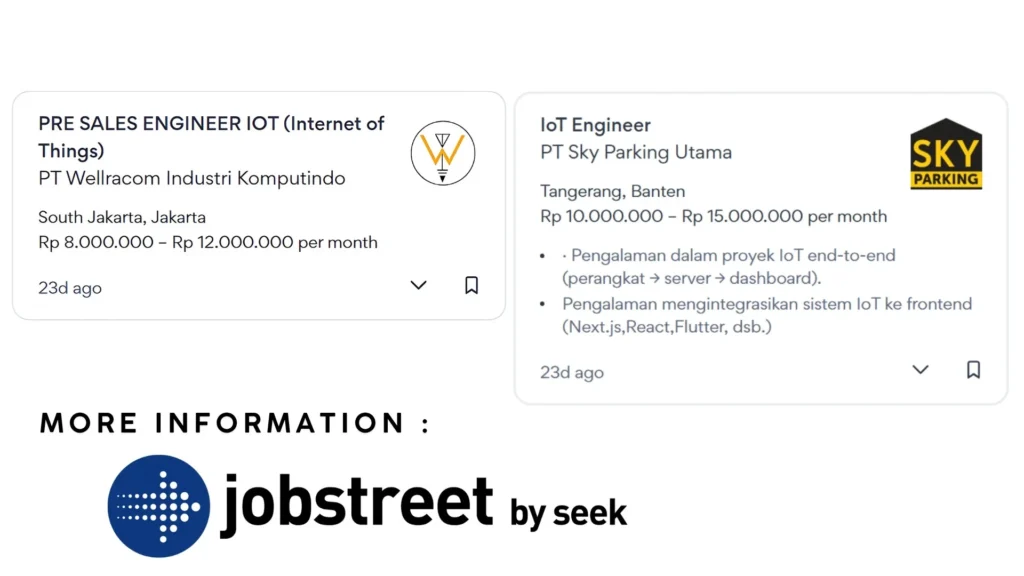Click the jobstreet wordmark text
Screen dimensions: 1024x576
[357, 503]
